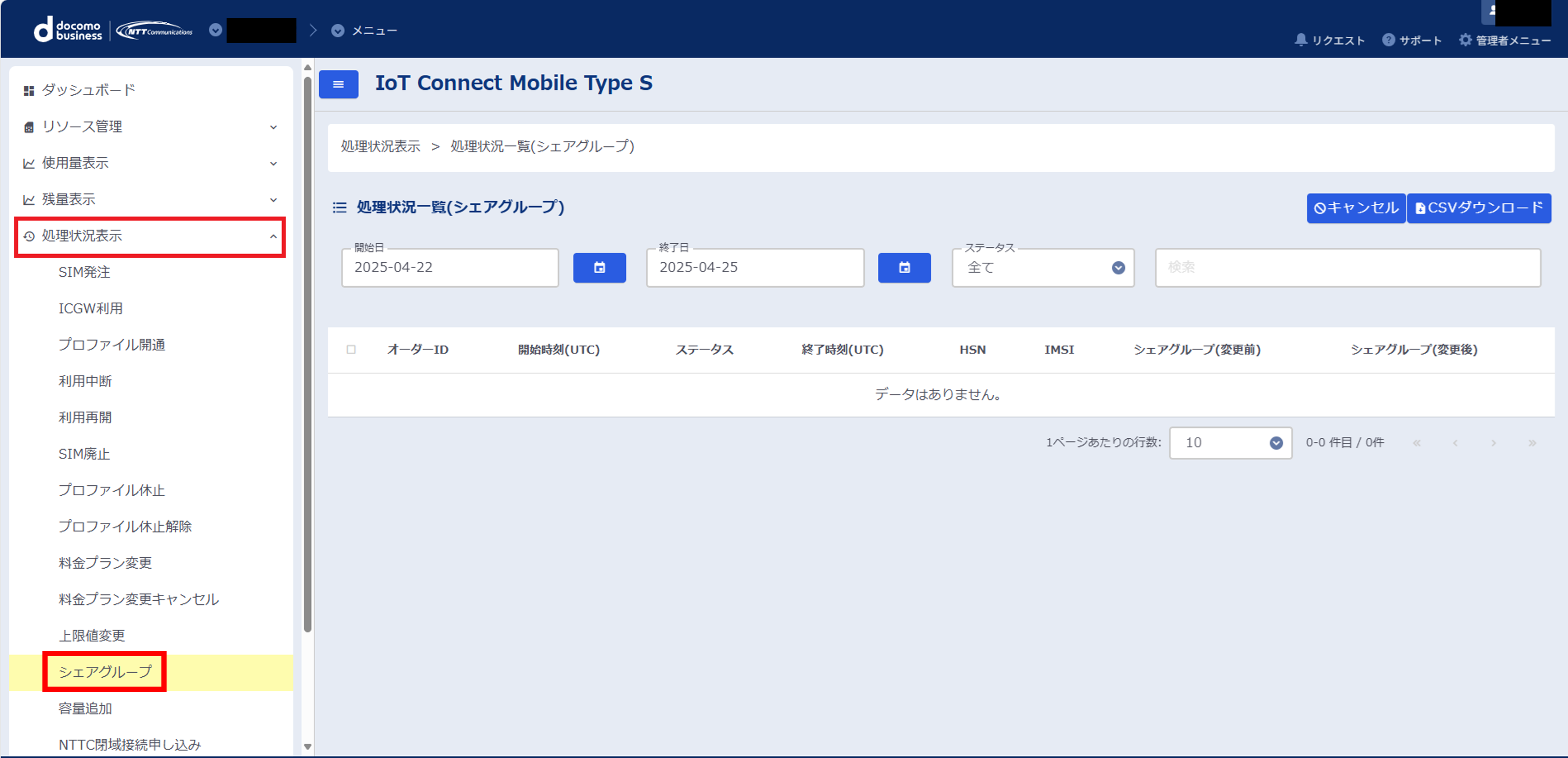Select SIM発注 from the sidebar menu
The image size is (1568, 758).
pyautogui.click(x=84, y=272)
